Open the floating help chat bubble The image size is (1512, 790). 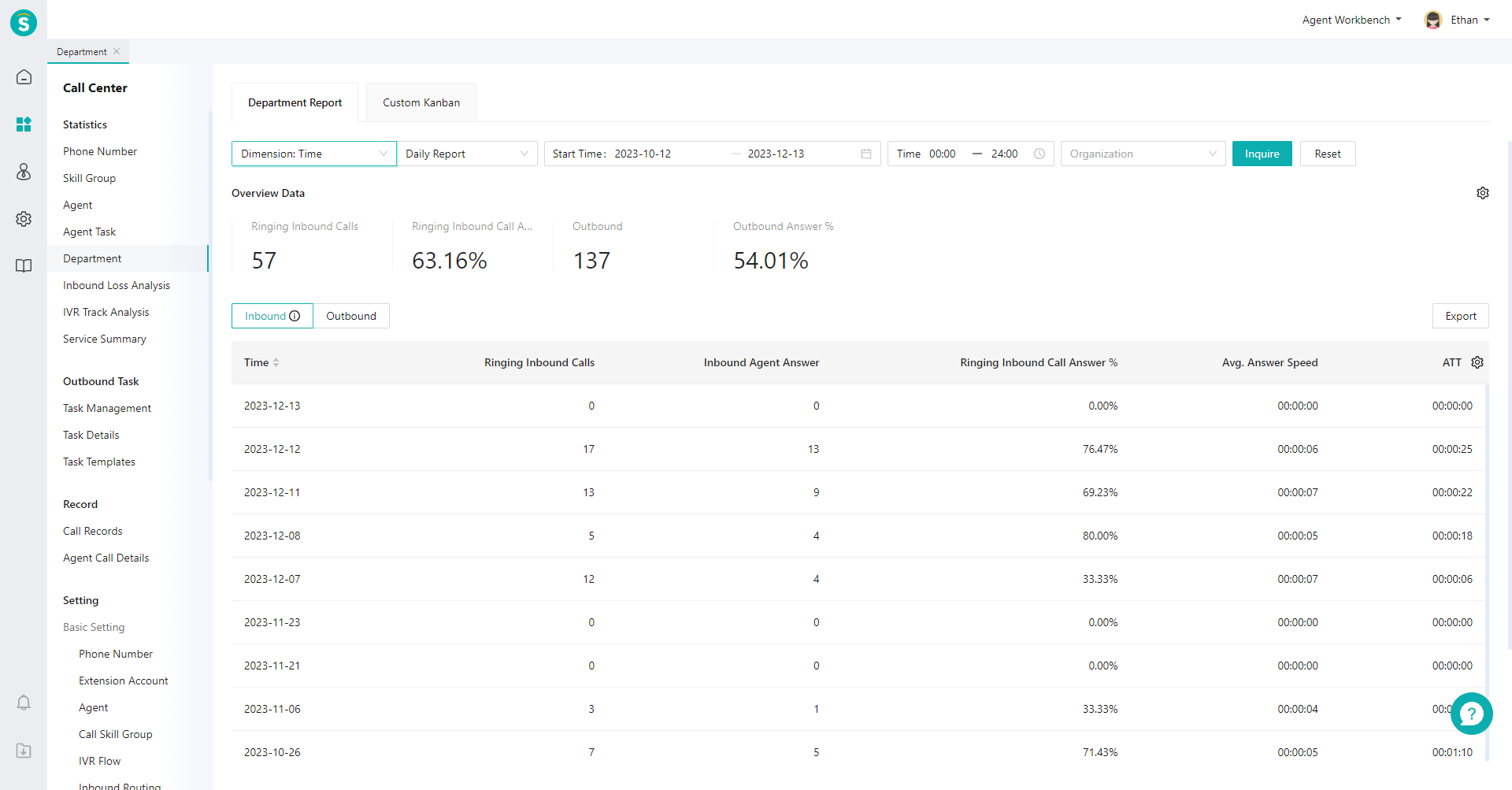click(x=1471, y=714)
